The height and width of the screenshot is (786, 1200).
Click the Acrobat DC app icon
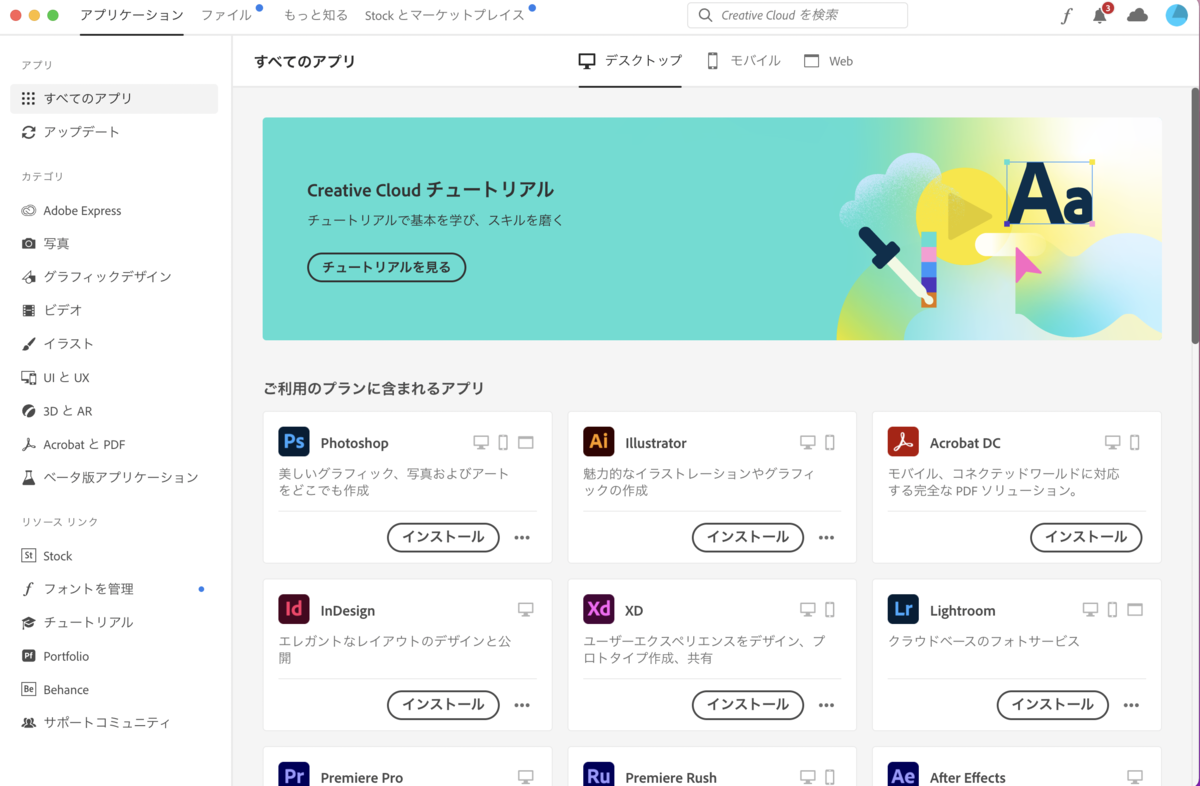click(903, 441)
